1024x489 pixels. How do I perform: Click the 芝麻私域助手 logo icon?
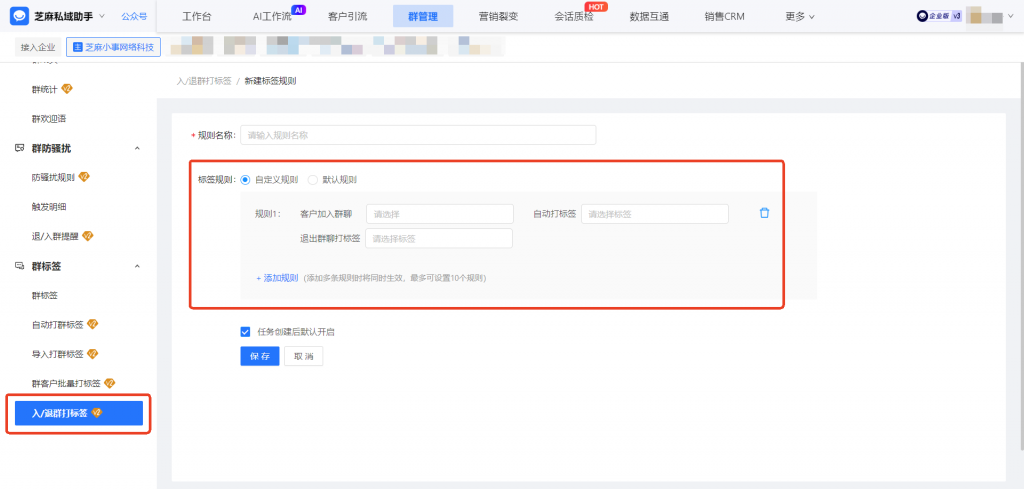click(x=20, y=16)
